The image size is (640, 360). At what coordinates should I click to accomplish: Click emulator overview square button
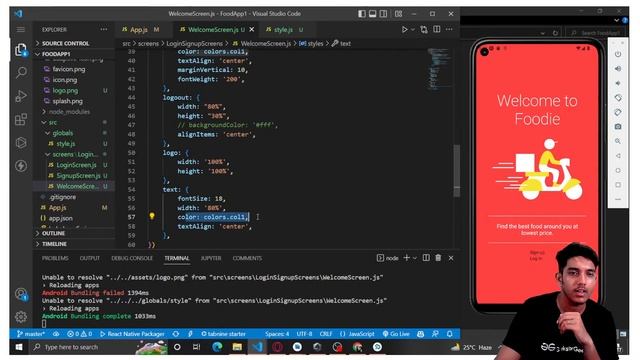coord(618,185)
